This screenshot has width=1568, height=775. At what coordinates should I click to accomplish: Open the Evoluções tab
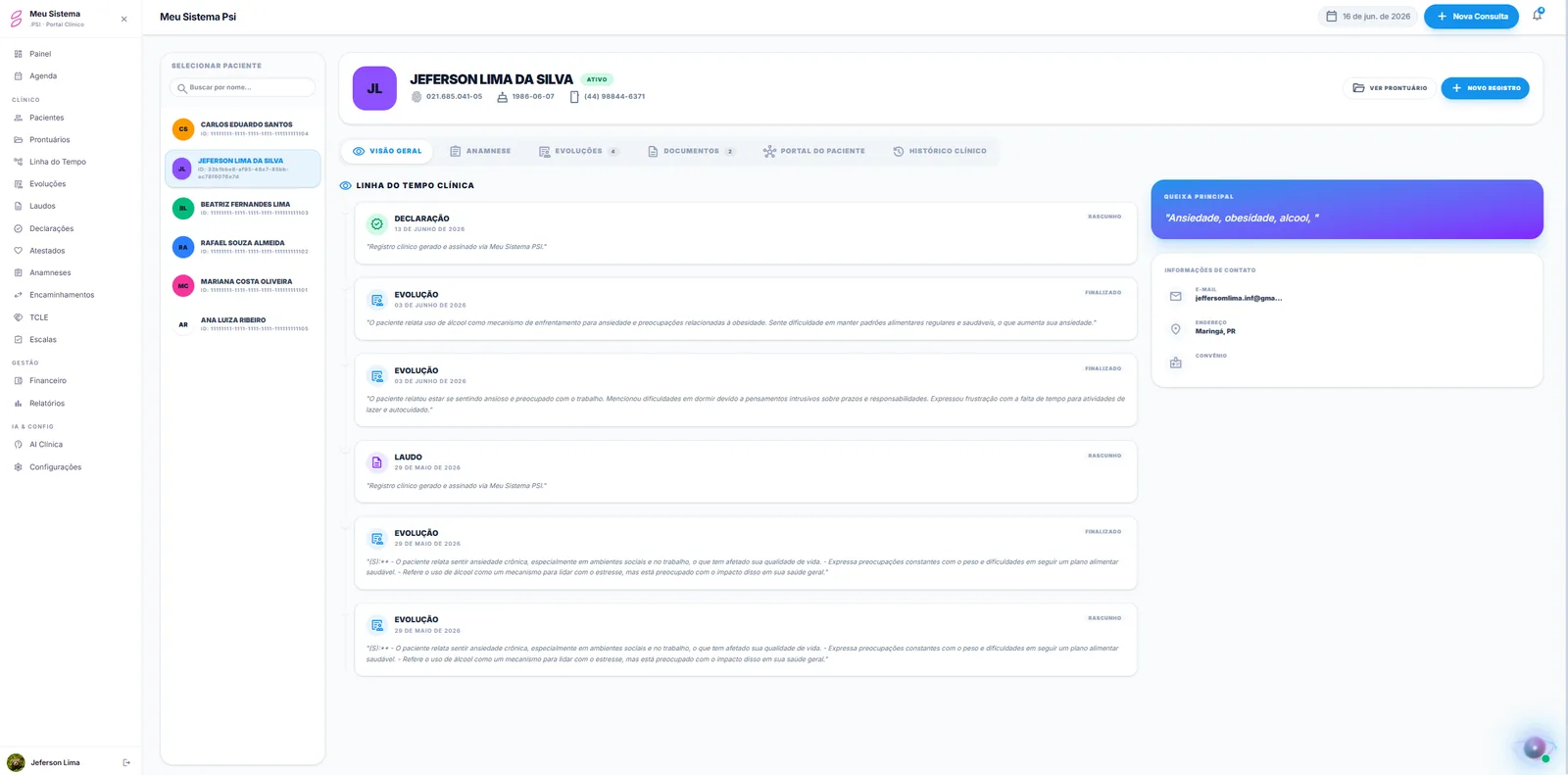(x=579, y=151)
